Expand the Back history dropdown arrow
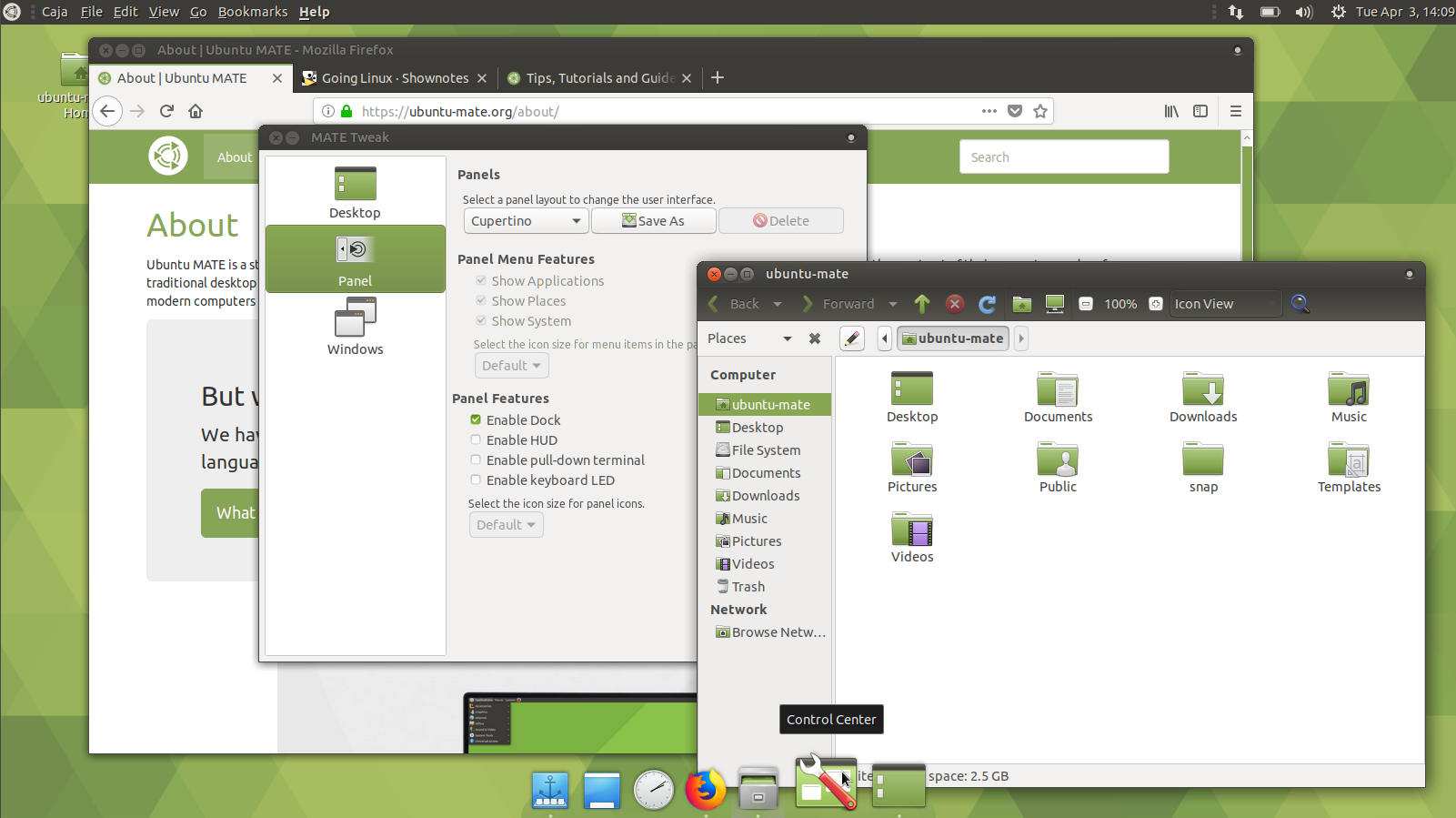This screenshot has height=818, width=1456. (x=778, y=304)
